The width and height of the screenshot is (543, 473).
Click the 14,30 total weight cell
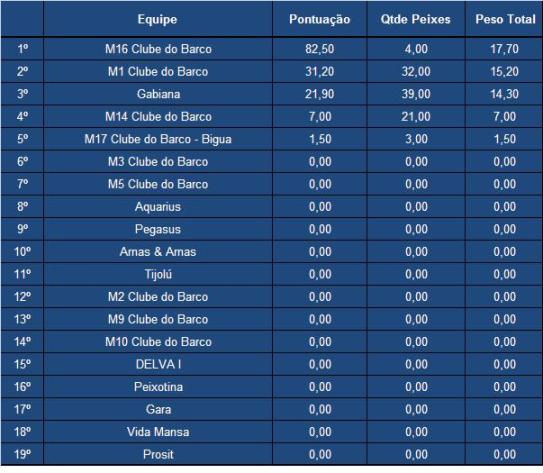[x=505, y=94]
